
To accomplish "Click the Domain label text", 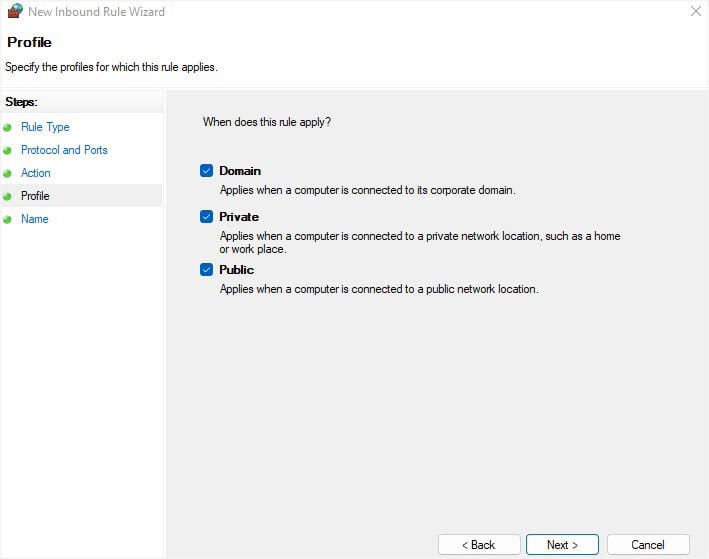I will tap(240, 171).
